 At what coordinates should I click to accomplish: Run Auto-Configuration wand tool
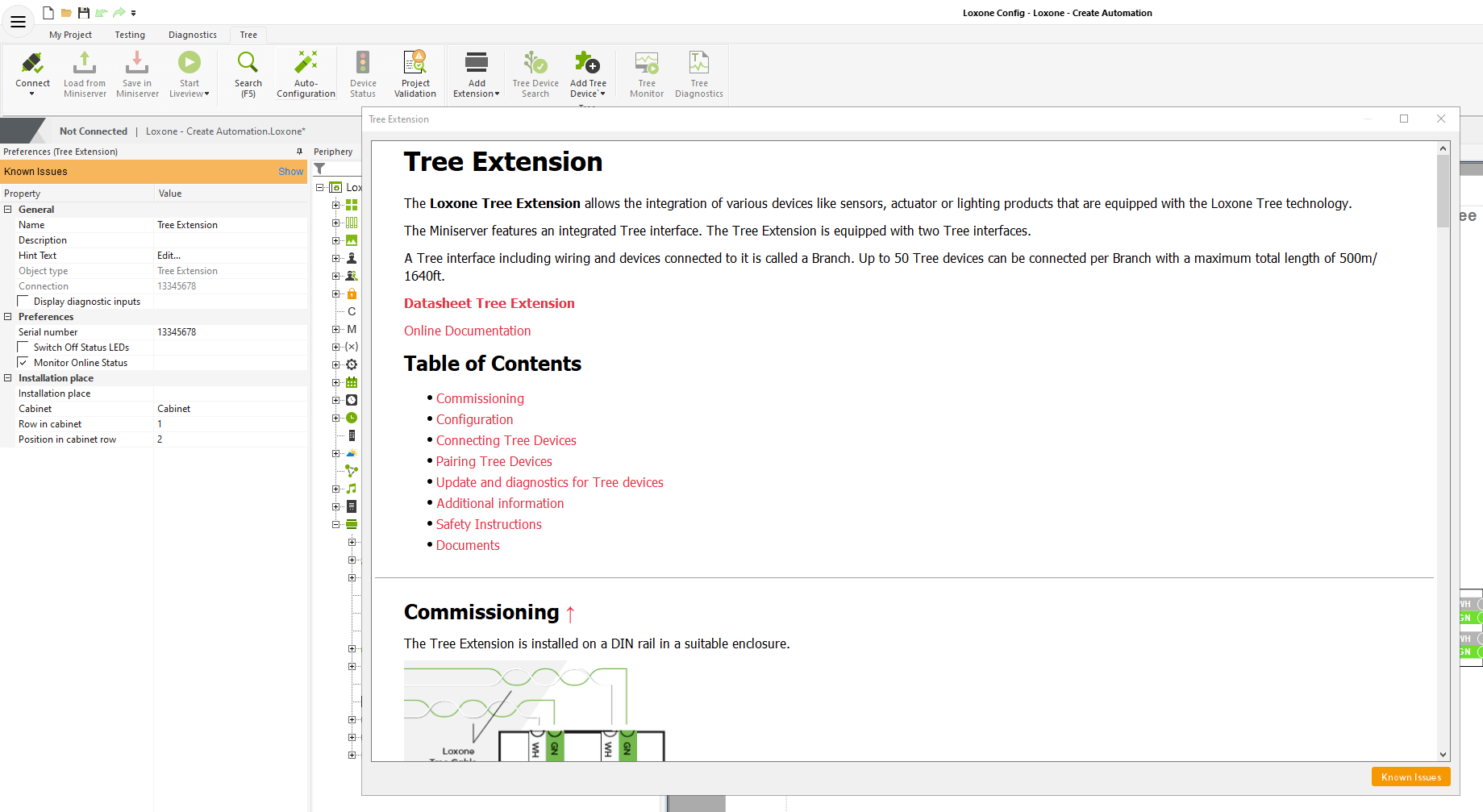(306, 65)
